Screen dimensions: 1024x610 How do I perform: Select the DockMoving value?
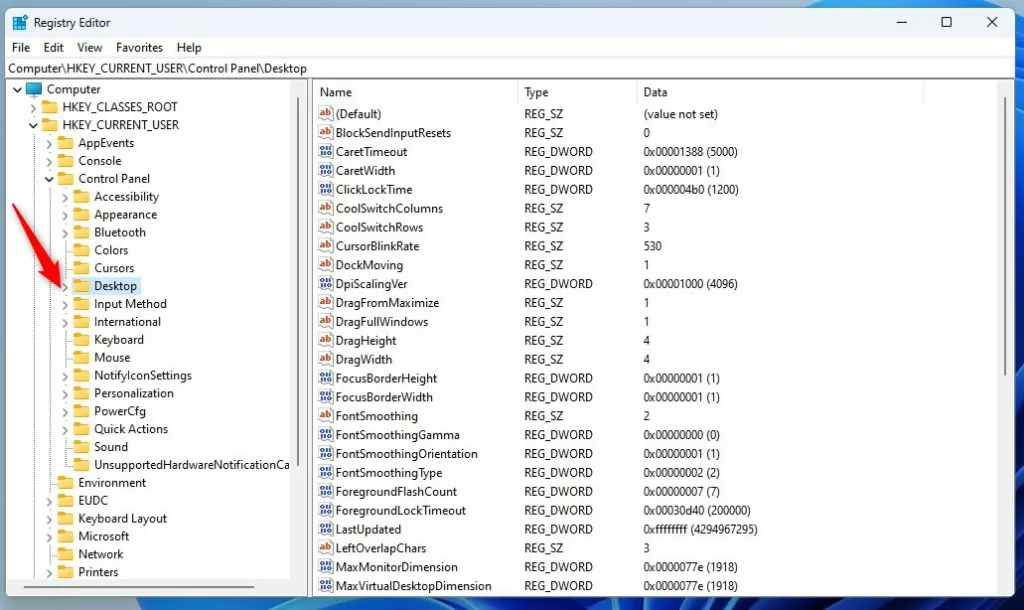pos(369,265)
